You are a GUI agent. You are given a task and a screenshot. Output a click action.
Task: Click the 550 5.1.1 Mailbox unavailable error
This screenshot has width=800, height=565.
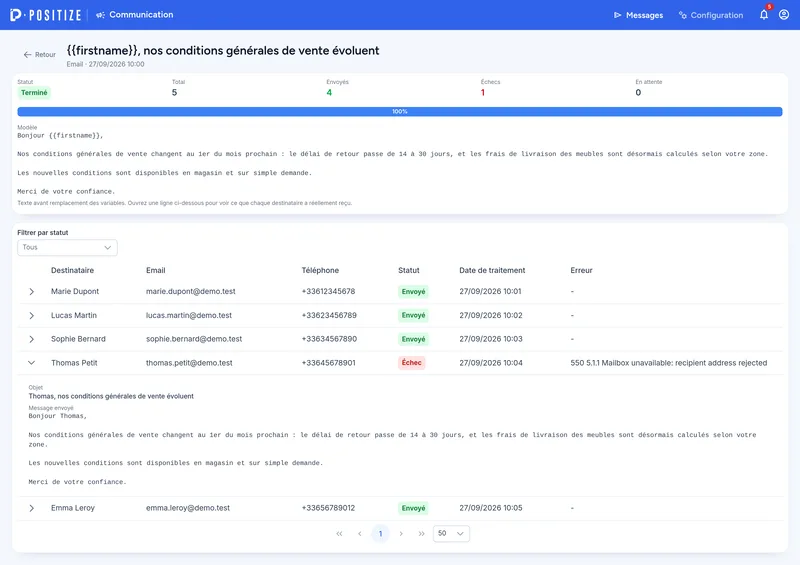click(668, 363)
